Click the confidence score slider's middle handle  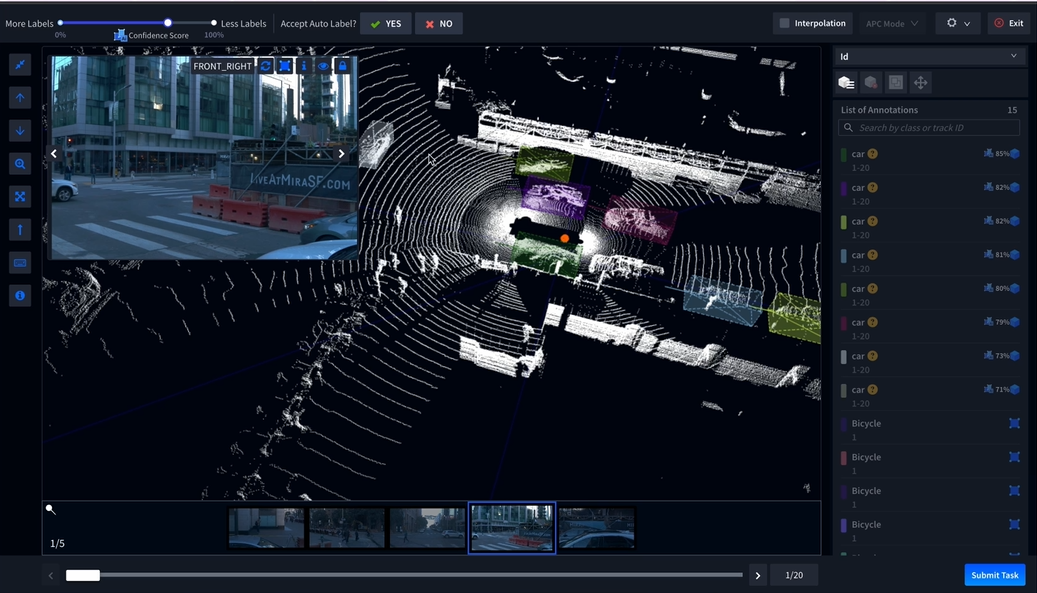point(168,23)
